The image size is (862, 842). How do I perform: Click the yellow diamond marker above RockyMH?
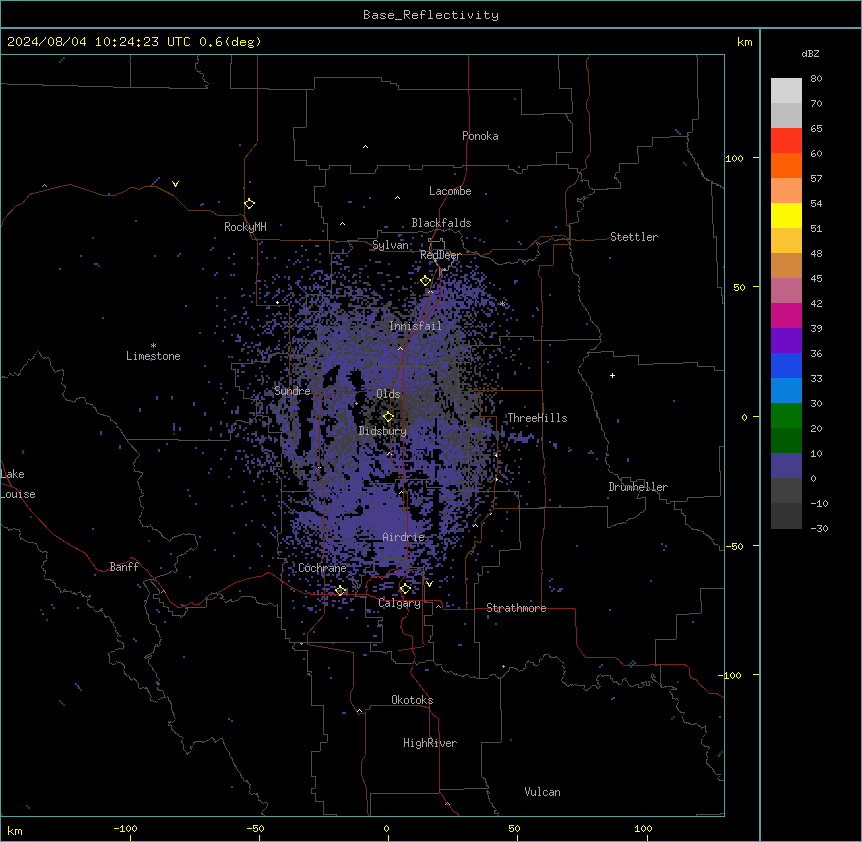coord(250,204)
